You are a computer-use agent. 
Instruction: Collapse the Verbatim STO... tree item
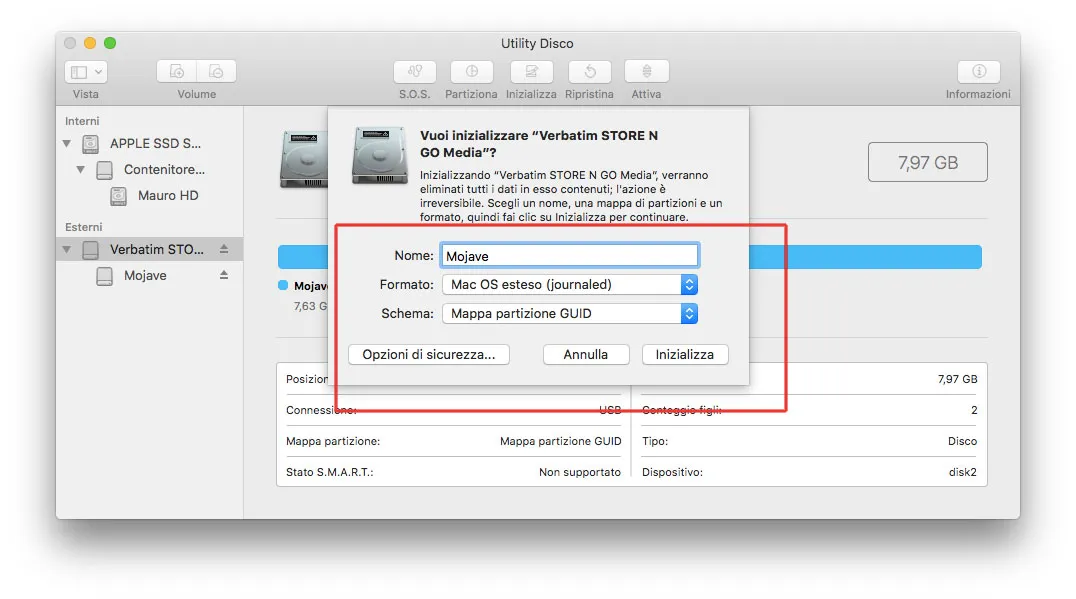coord(65,249)
